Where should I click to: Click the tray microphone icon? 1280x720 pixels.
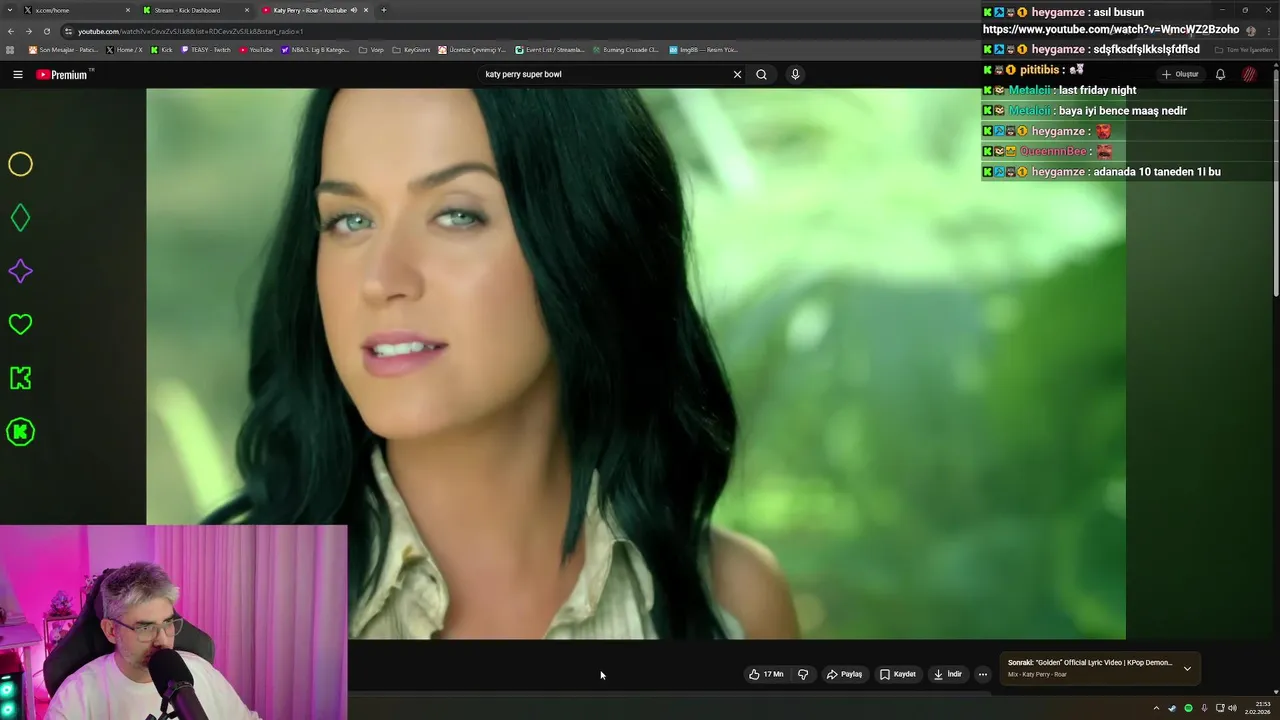[1204, 708]
